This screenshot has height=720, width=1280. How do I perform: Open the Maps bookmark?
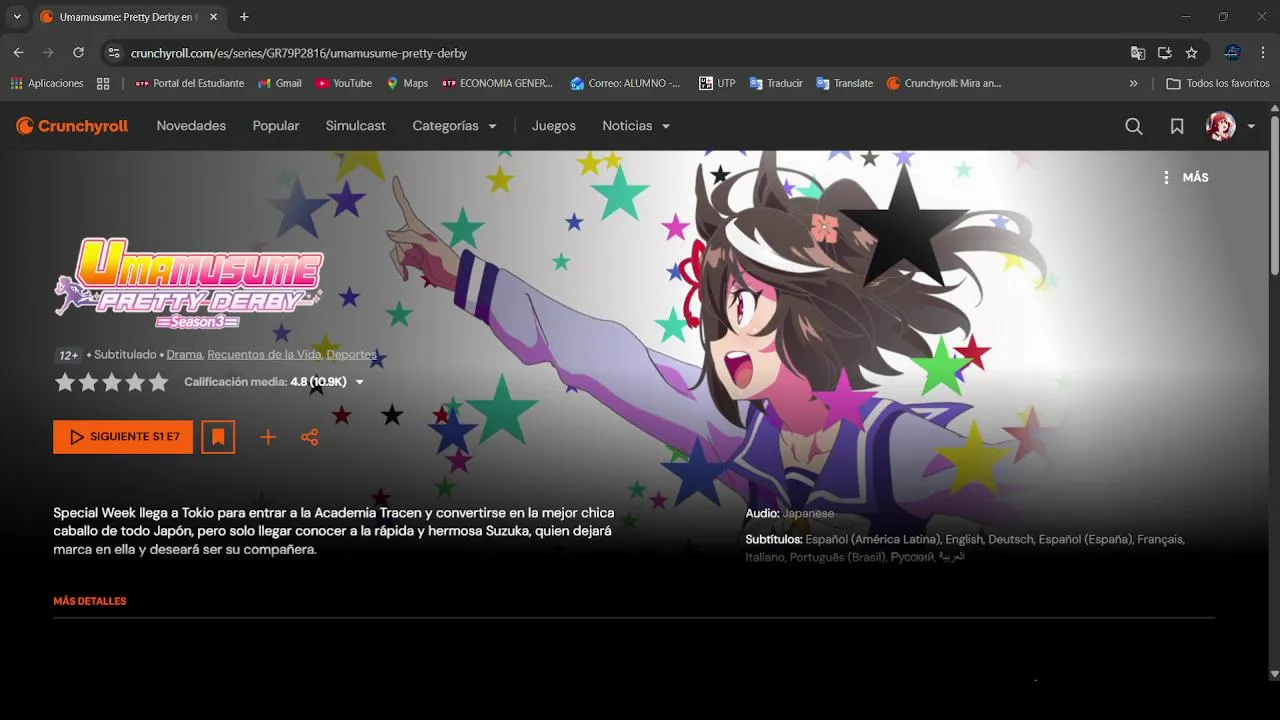pos(407,83)
